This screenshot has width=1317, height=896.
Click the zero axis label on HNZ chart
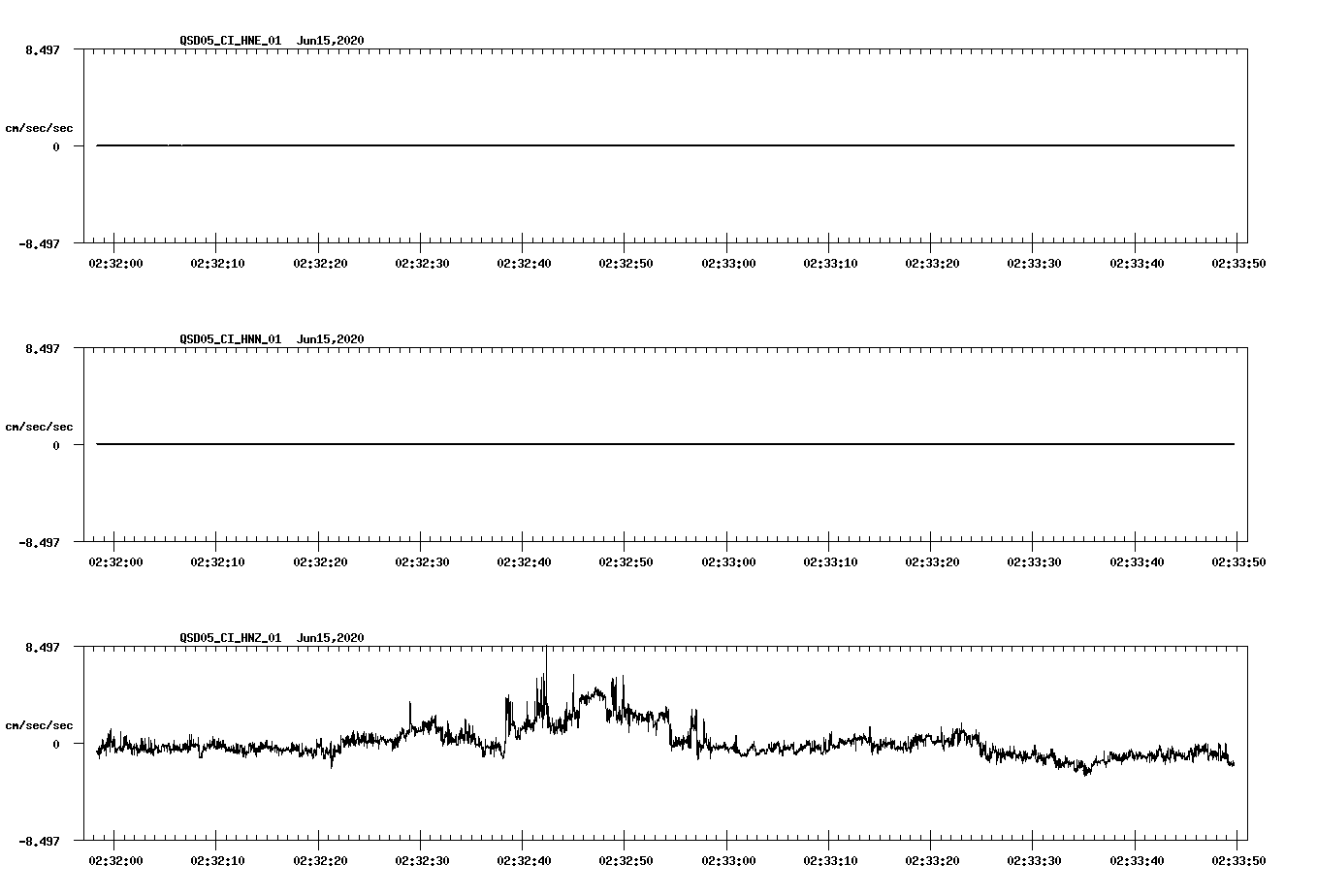(x=56, y=744)
